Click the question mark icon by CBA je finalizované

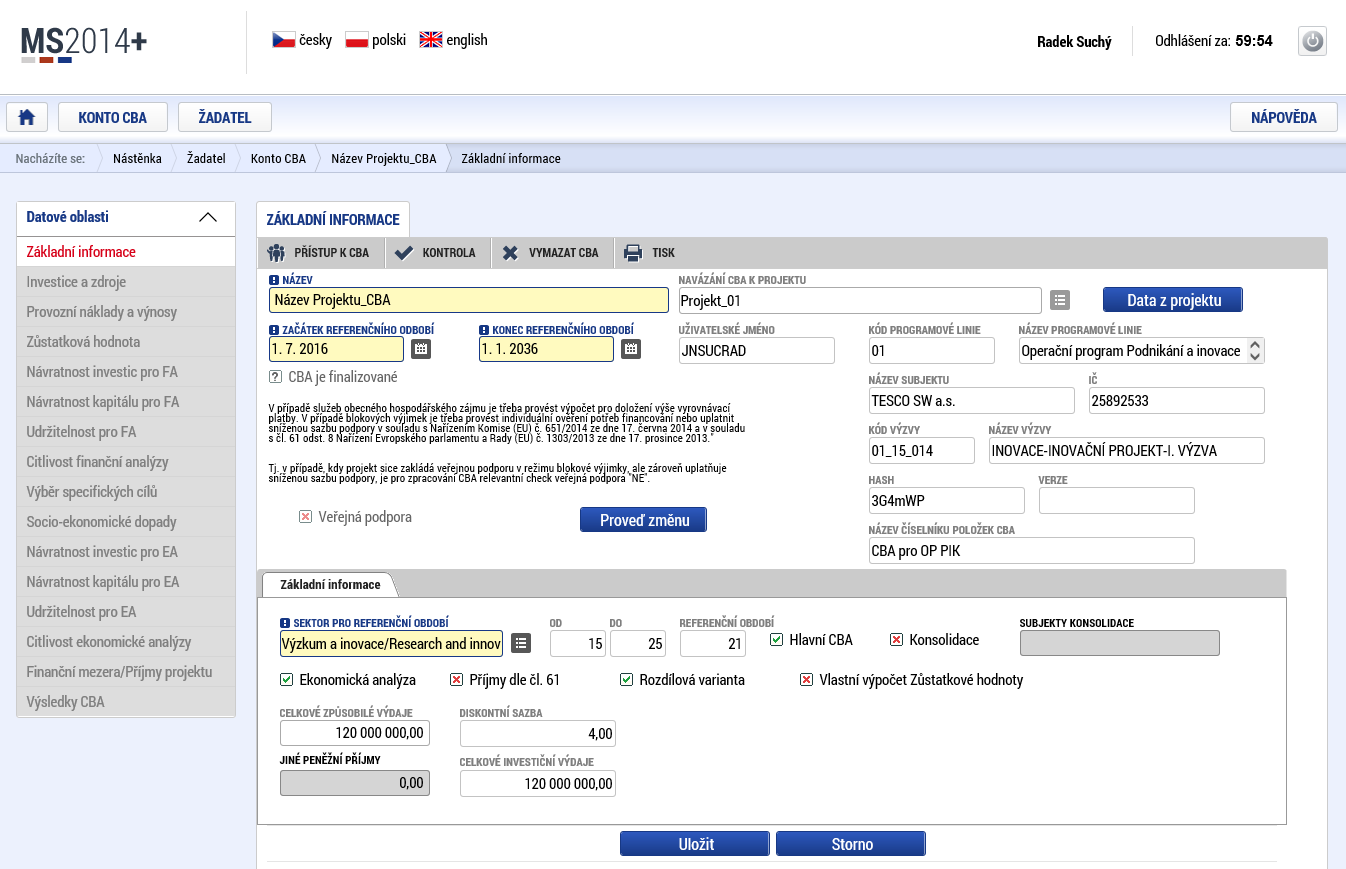275,377
